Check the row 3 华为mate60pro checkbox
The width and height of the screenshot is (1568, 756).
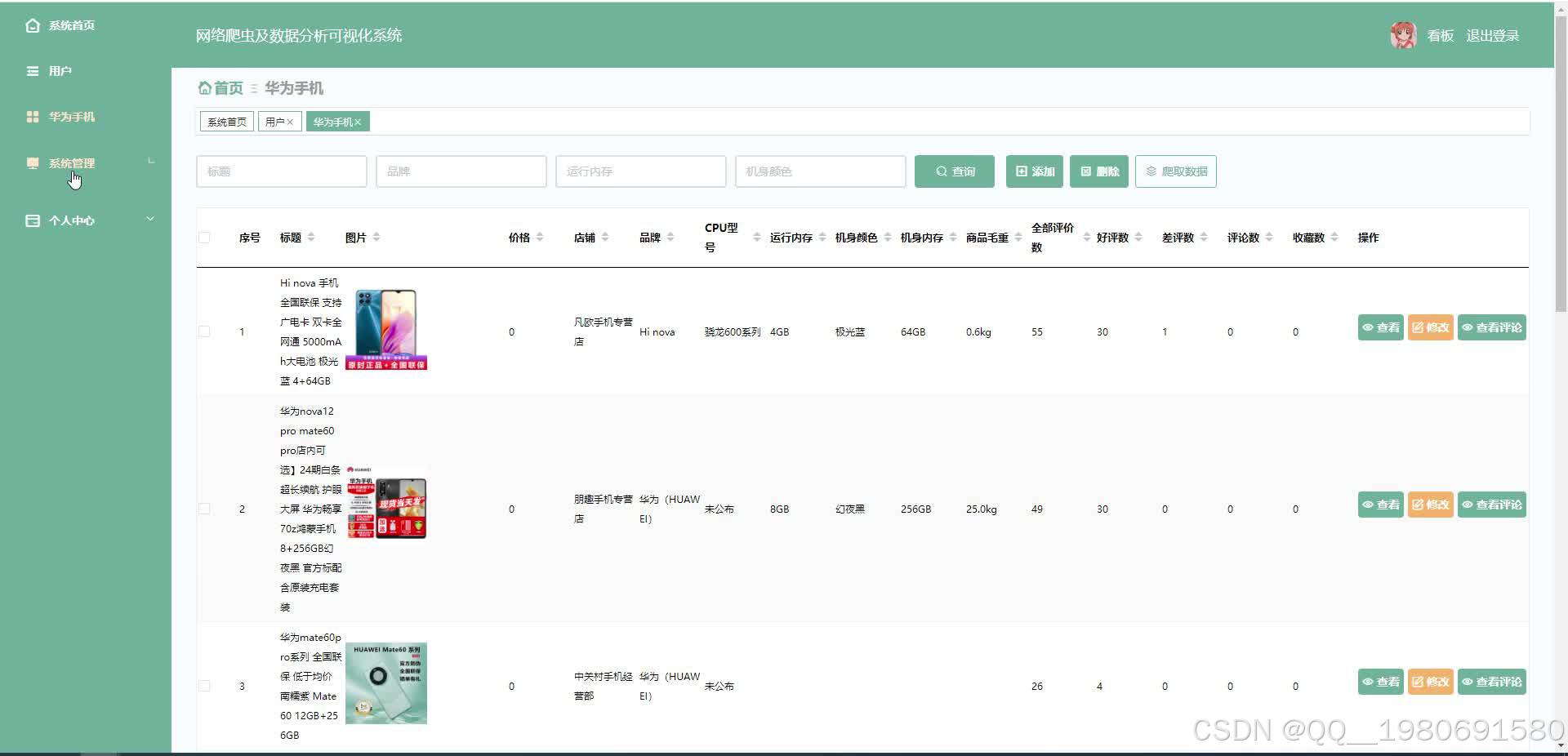[204, 686]
